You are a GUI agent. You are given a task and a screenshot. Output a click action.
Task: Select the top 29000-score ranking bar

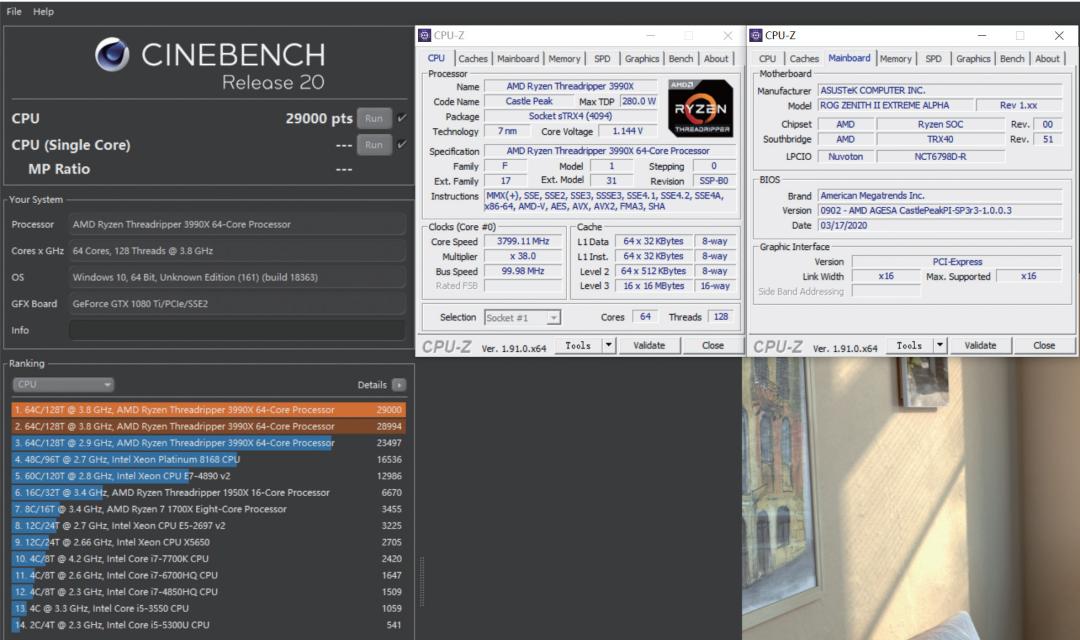[x=208, y=409]
